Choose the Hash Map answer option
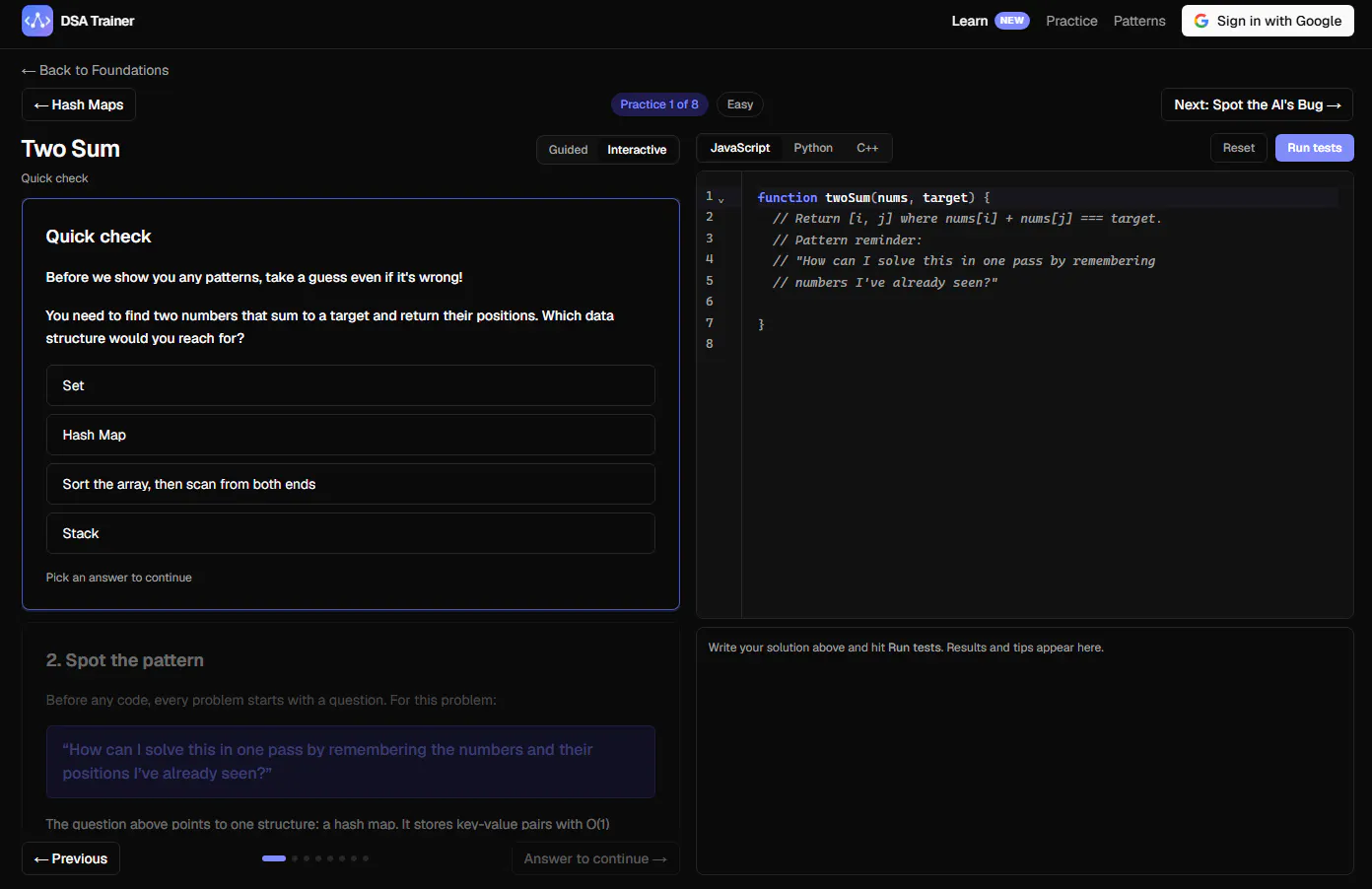1372x889 pixels. [x=351, y=435]
